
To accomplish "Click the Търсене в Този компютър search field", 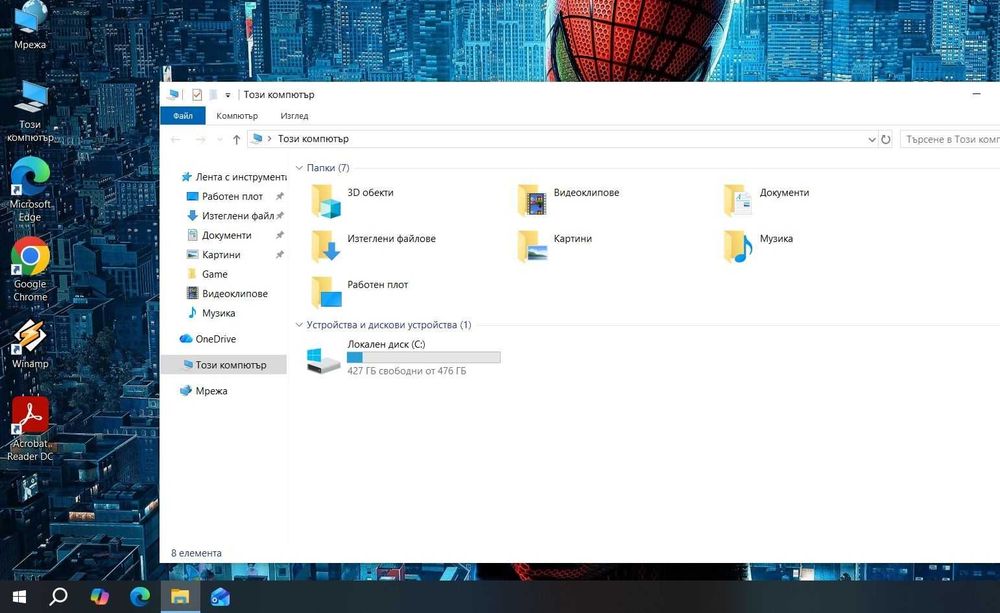I will 950,139.
